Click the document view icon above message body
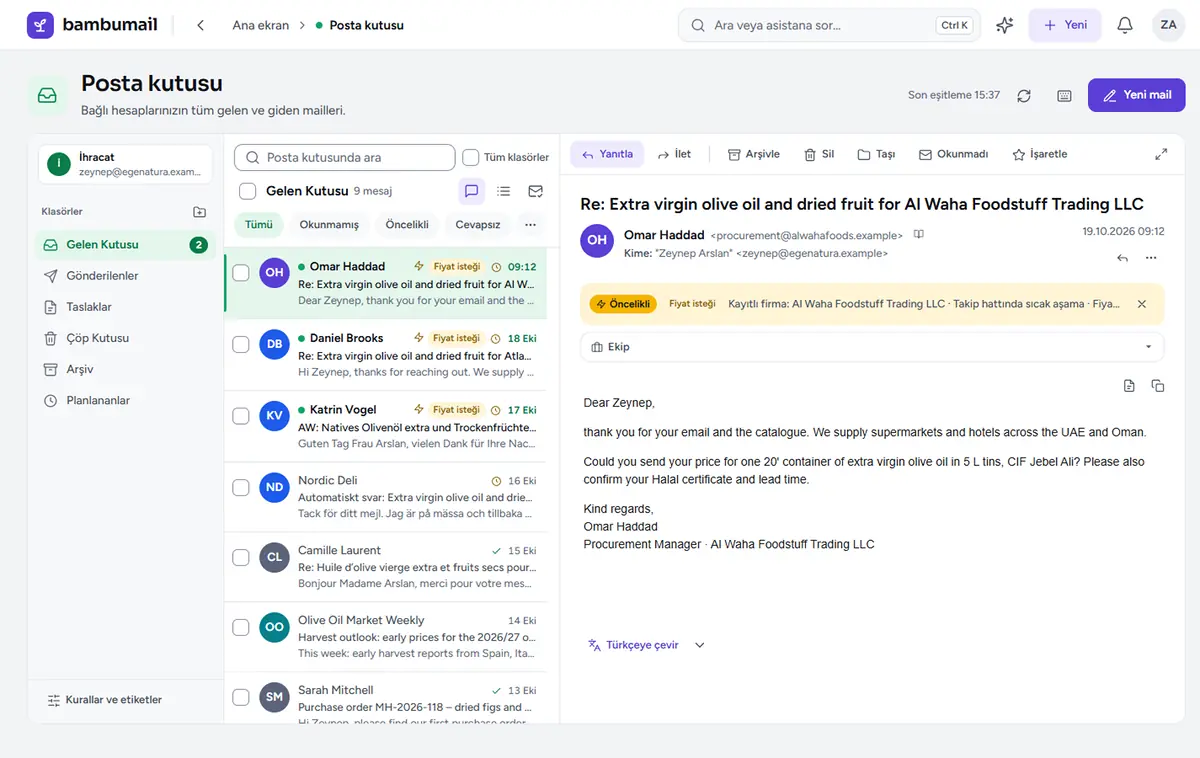Screen dimensions: 1200x758 pyautogui.click(x=1129, y=385)
